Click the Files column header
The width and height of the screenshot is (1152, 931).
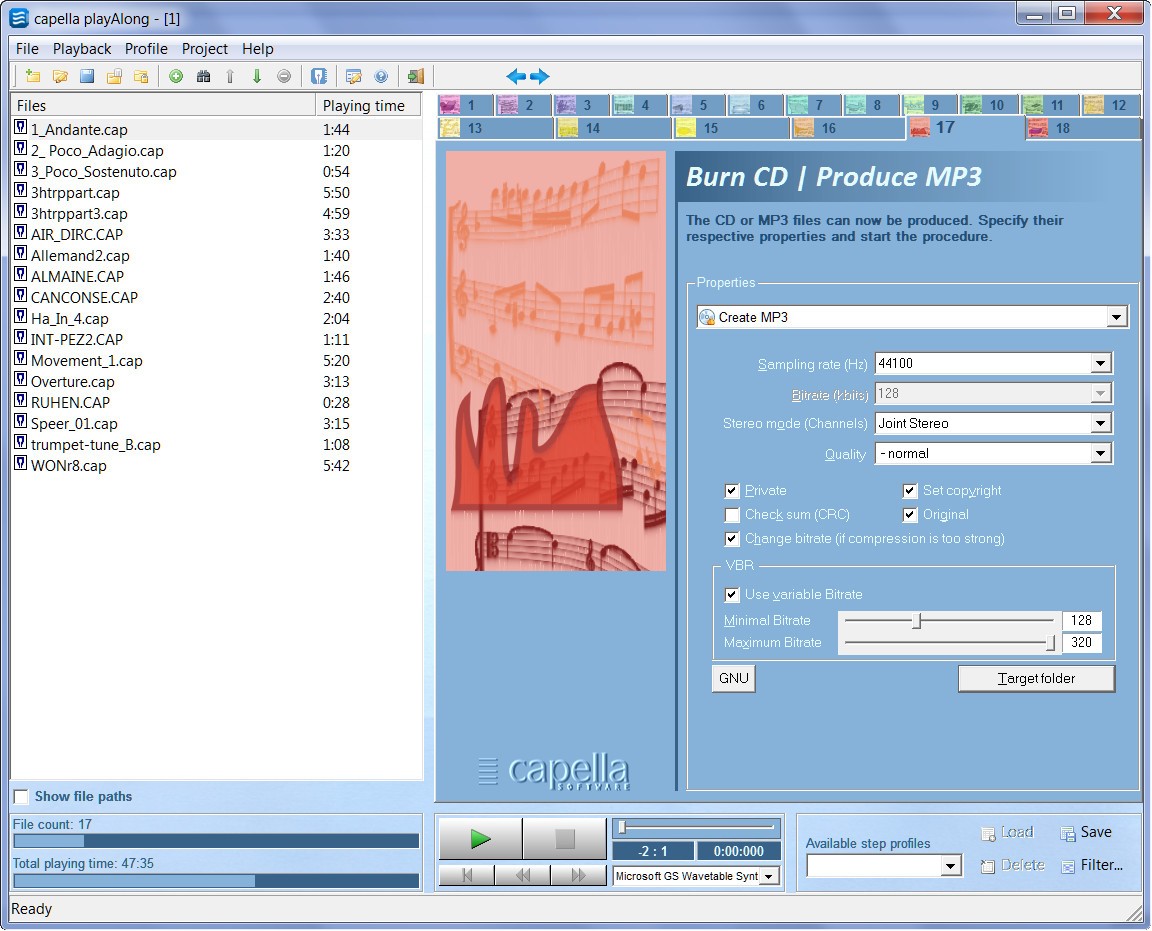(x=163, y=105)
